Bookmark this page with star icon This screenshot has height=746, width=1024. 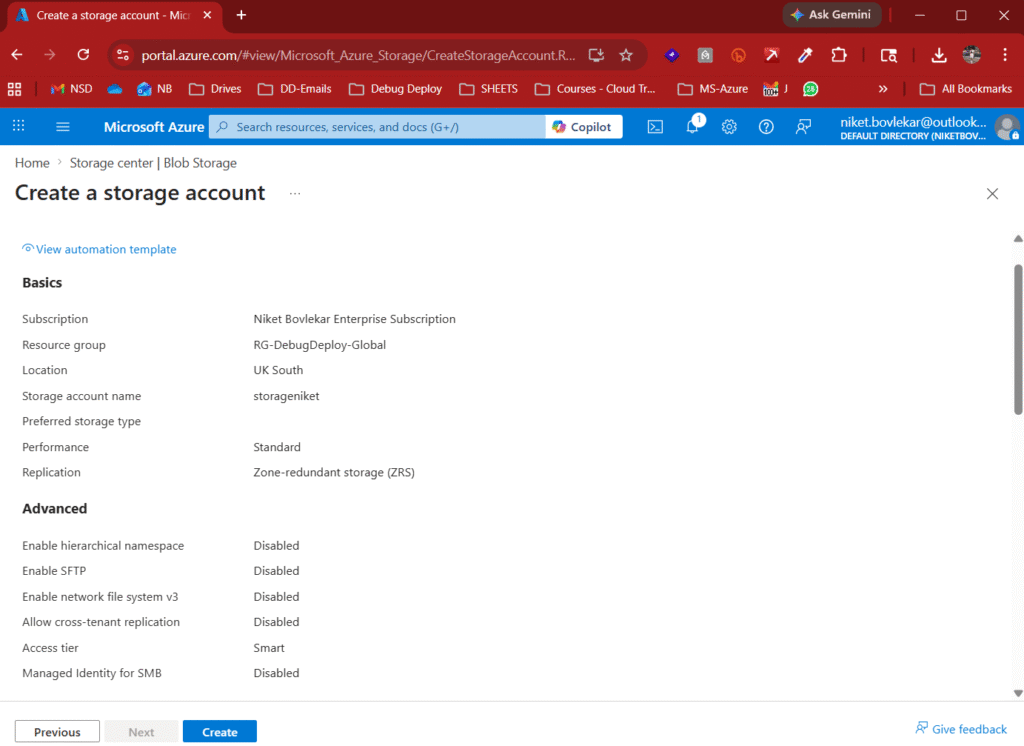pyautogui.click(x=626, y=55)
